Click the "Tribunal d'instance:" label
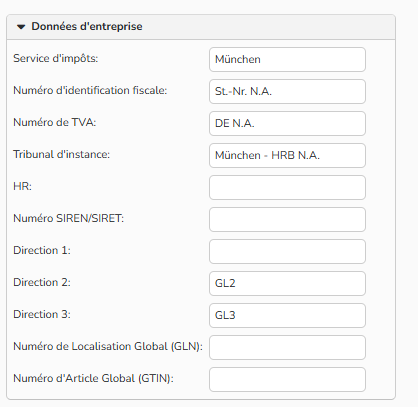This screenshot has height=407, width=418. point(62,154)
